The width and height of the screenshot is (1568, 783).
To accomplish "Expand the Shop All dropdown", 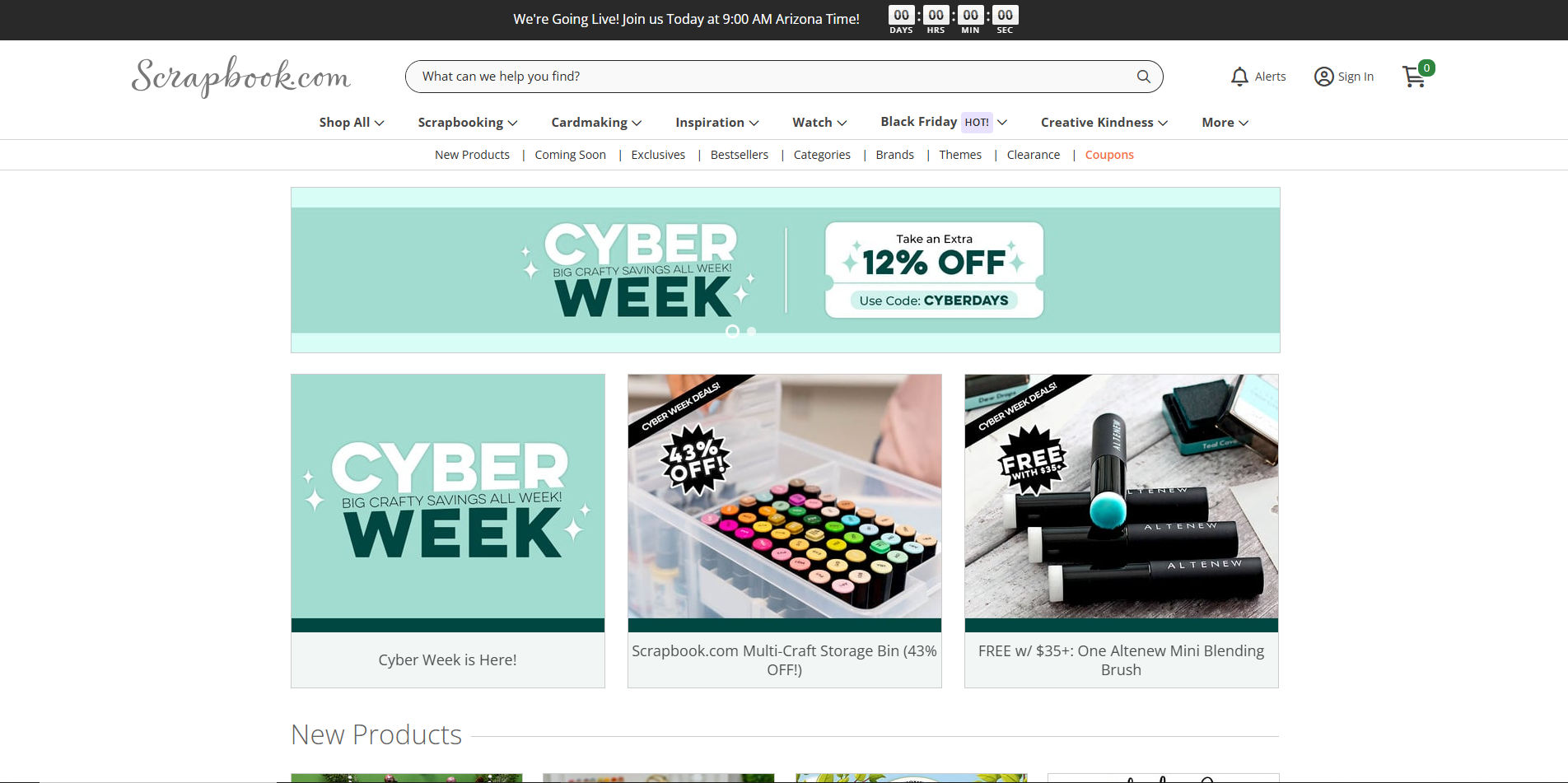I will coord(352,122).
